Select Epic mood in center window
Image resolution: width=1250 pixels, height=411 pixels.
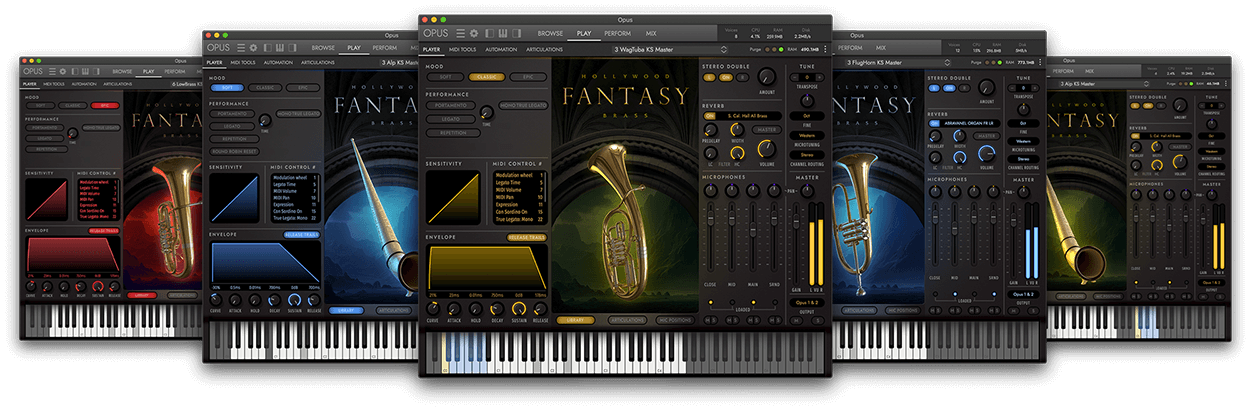528,77
